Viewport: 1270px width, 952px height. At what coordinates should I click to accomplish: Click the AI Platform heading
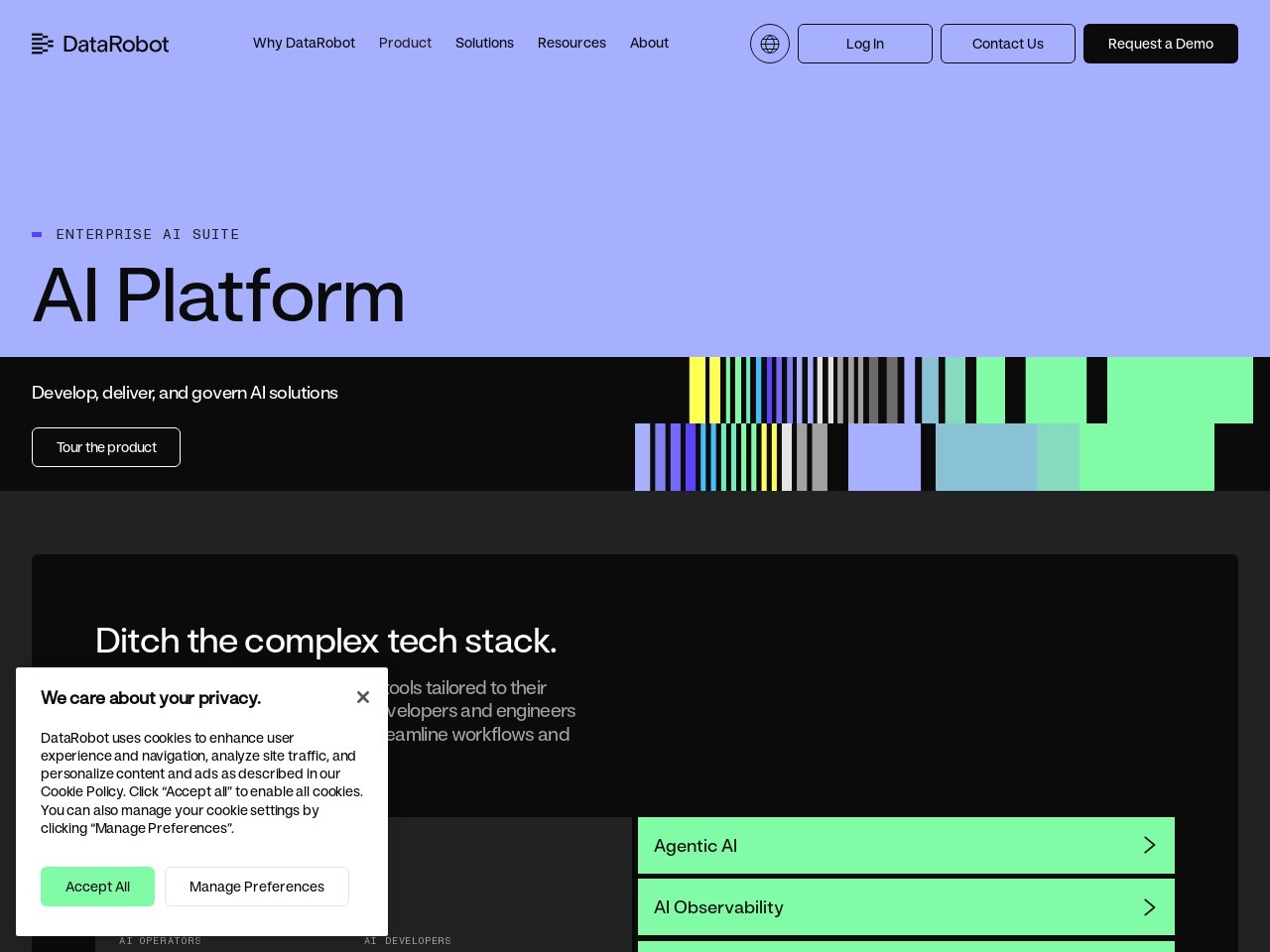tap(219, 296)
